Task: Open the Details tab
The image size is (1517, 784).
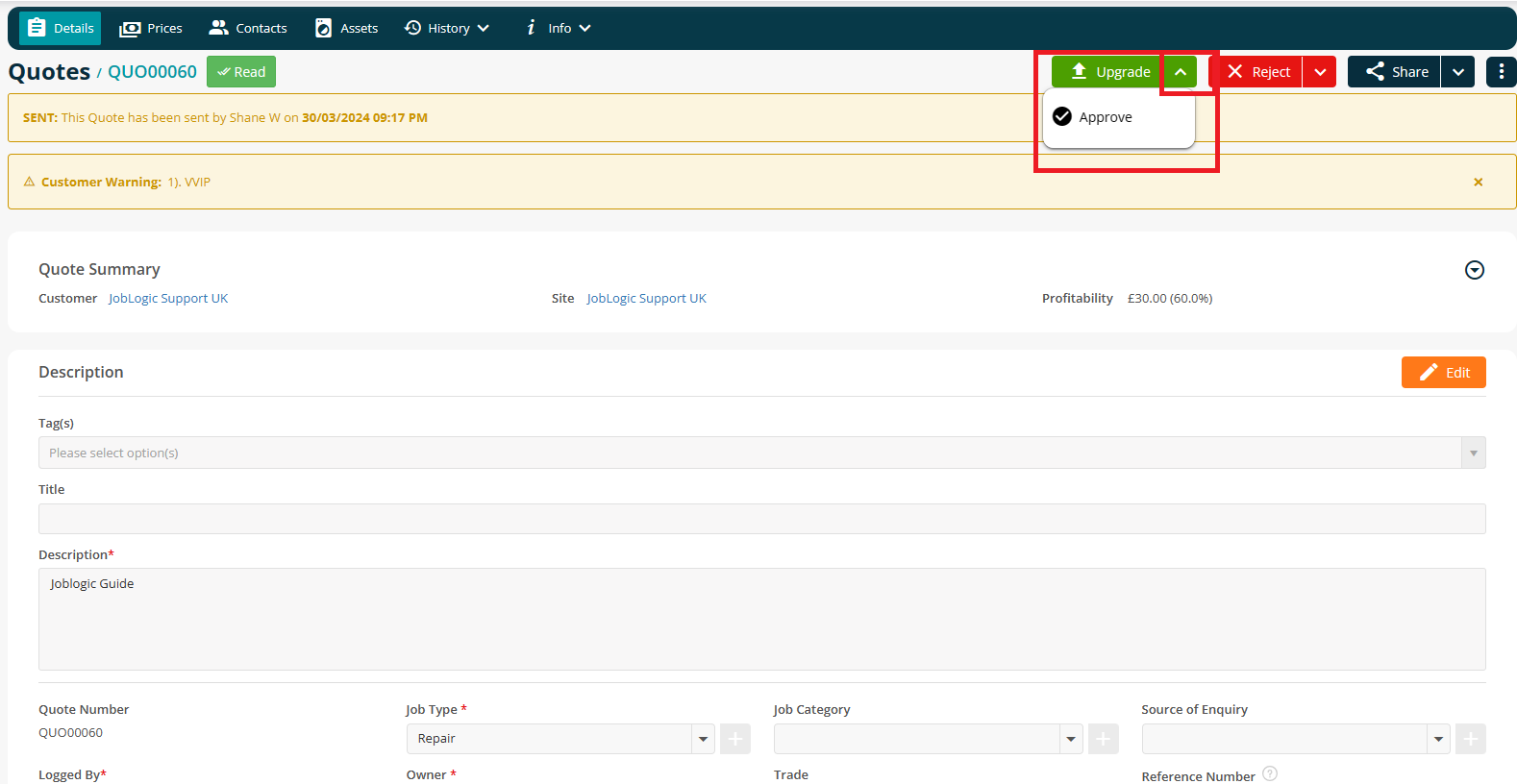Action: click(61, 28)
